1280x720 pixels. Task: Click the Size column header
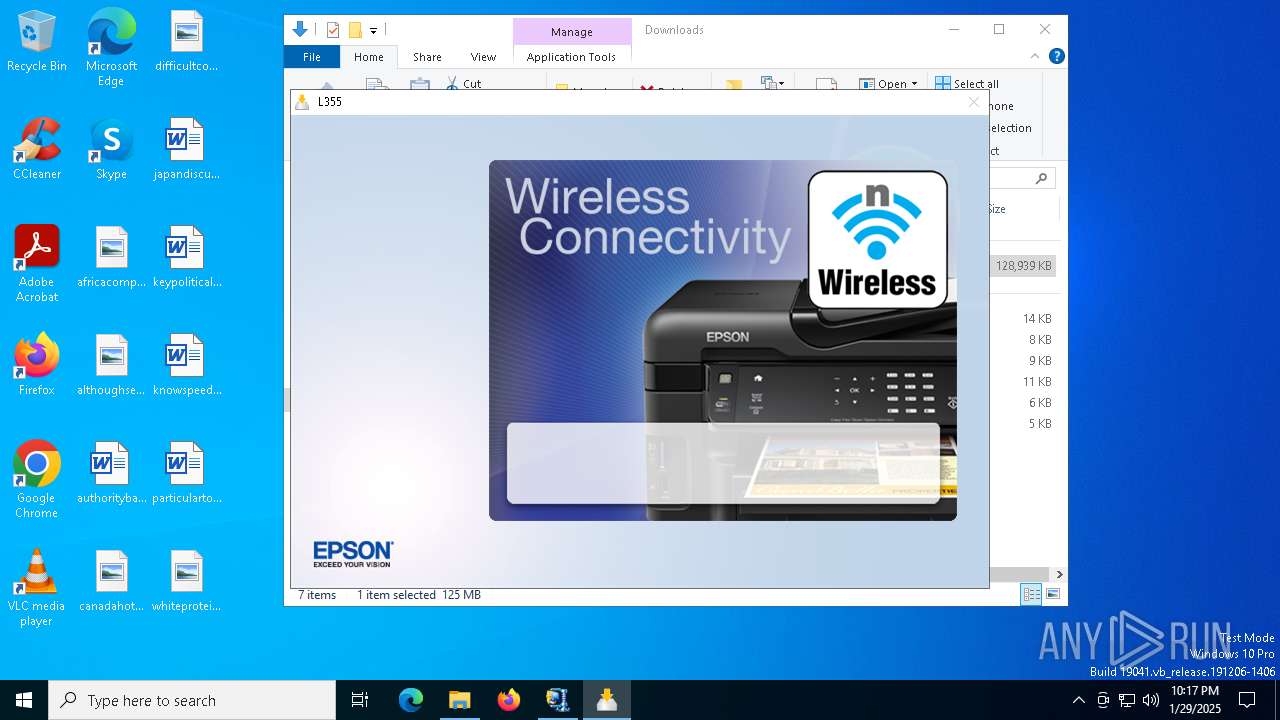point(997,209)
